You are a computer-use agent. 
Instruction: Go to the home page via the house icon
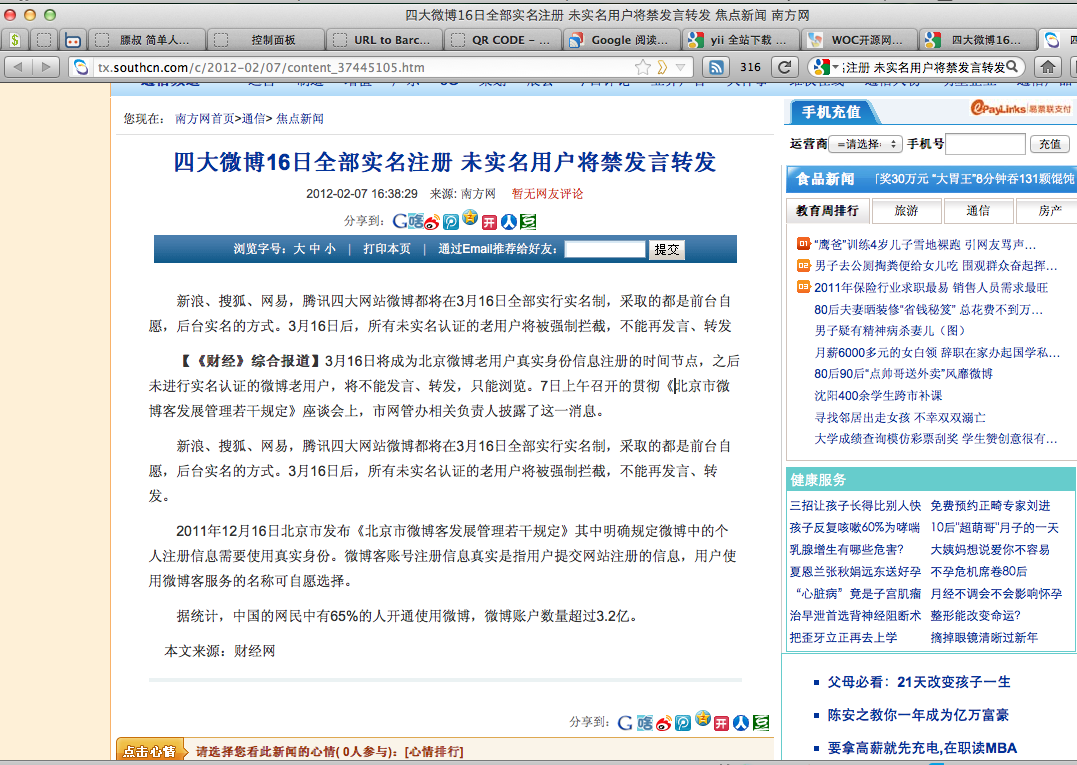pos(1047,67)
